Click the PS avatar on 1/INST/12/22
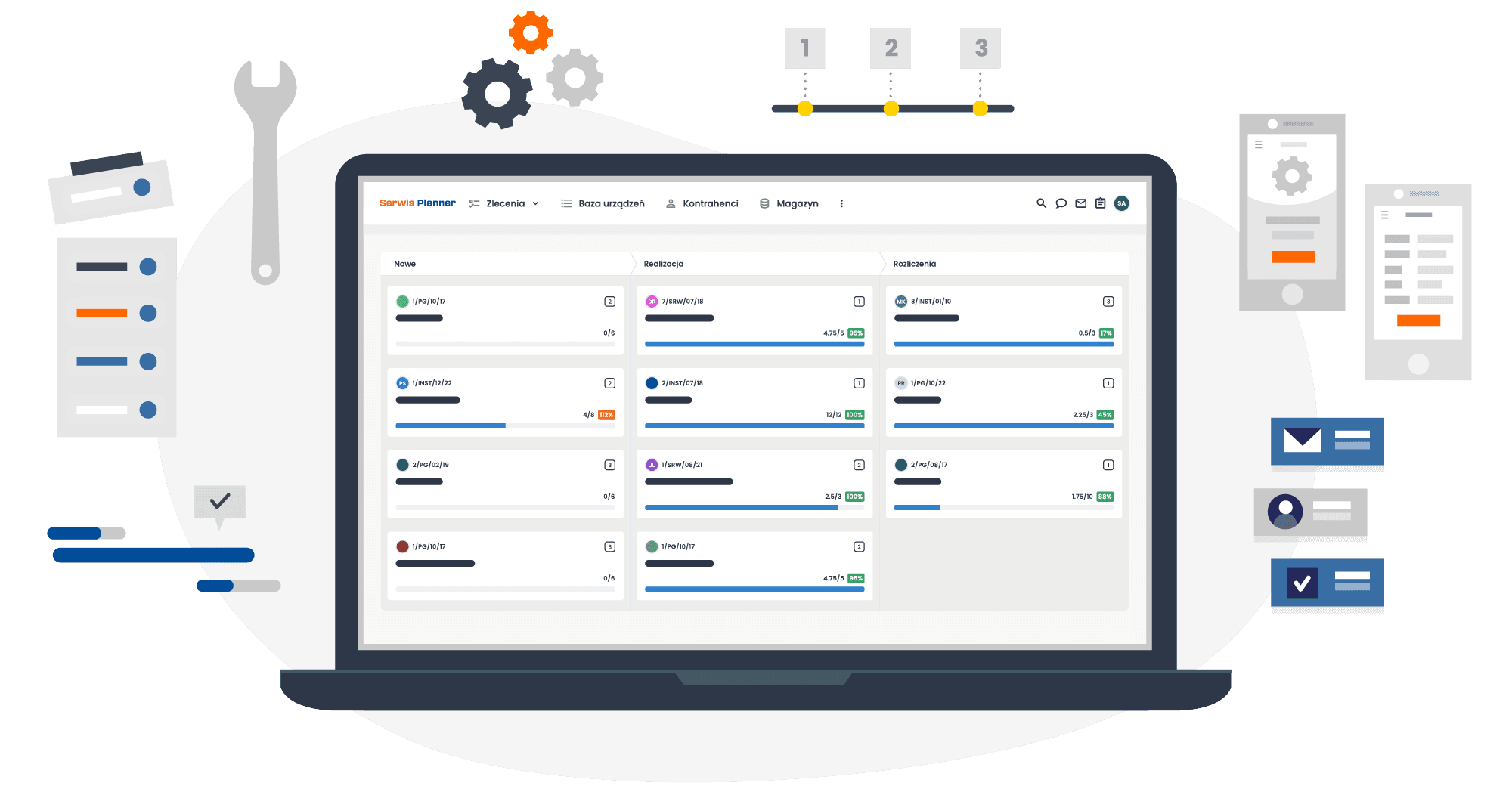Image resolution: width=1512 pixels, height=792 pixels. tap(402, 383)
